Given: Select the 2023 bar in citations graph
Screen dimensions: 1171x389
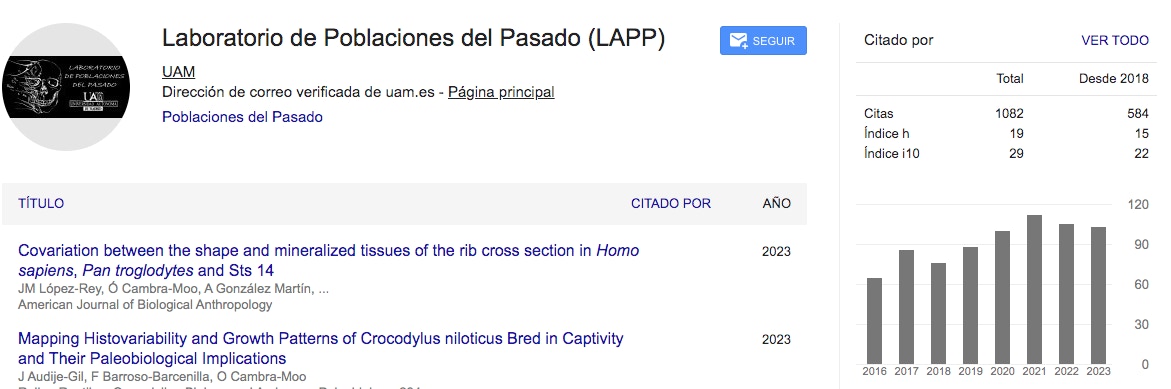Looking at the screenshot, I should (x=1099, y=295).
